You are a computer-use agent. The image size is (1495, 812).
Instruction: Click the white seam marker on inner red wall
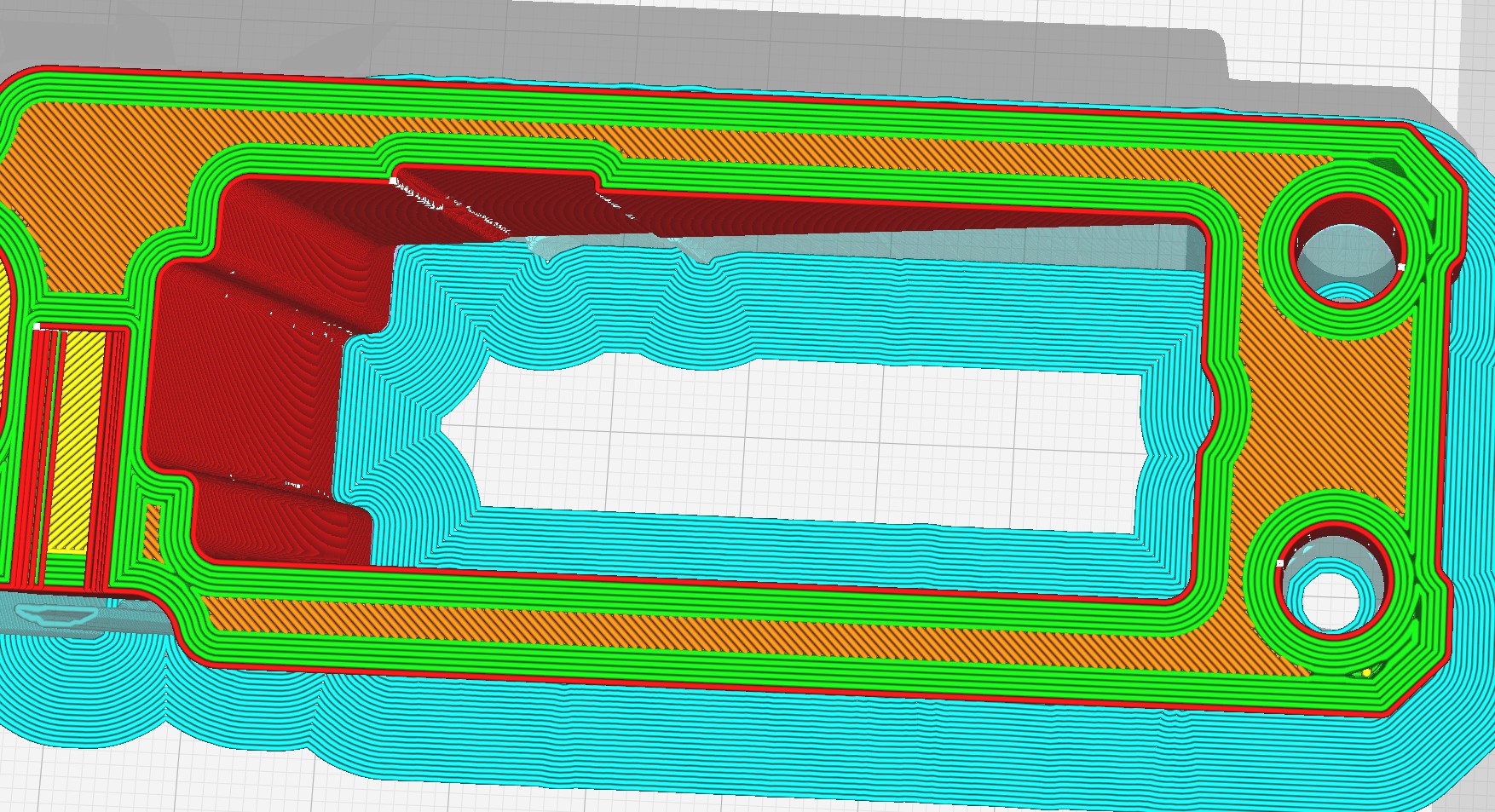click(x=394, y=181)
